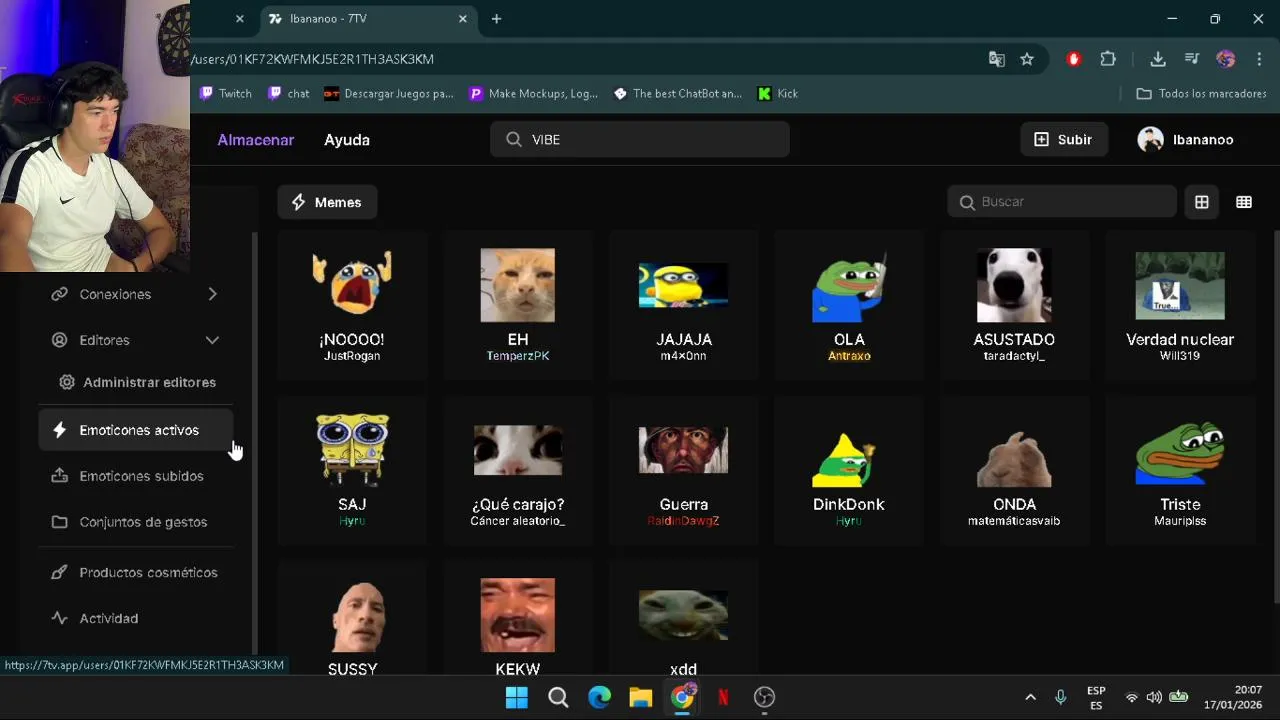Open the Kick bookmark

pyautogui.click(x=778, y=93)
